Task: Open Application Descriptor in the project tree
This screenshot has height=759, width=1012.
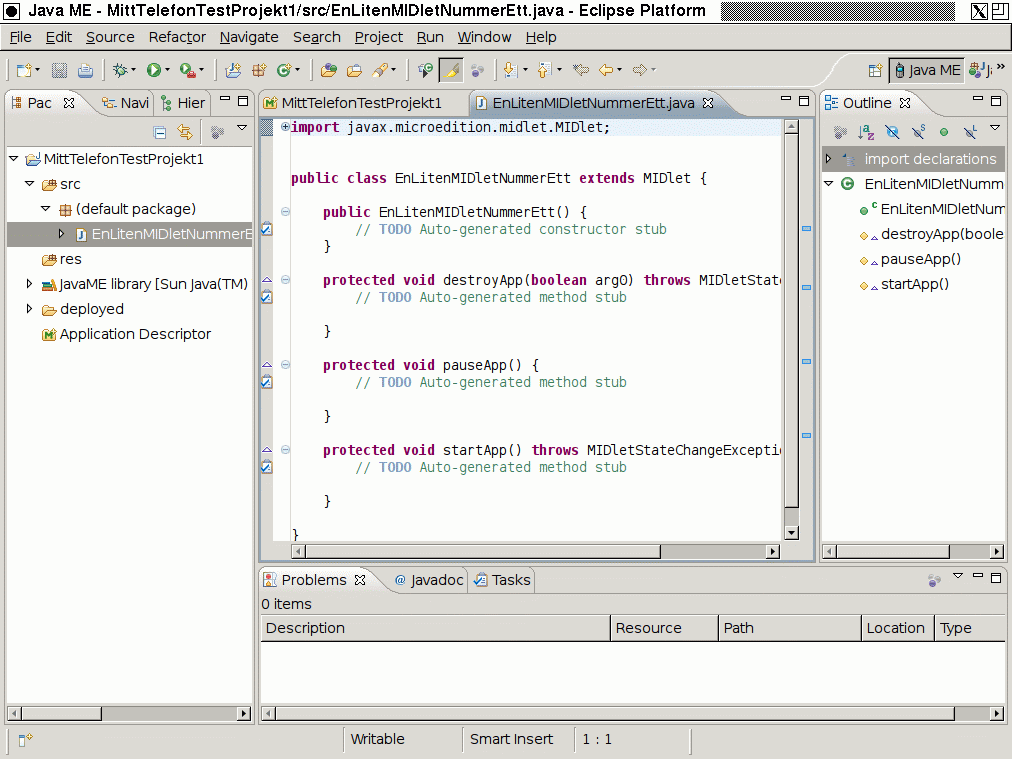Action: (135, 334)
